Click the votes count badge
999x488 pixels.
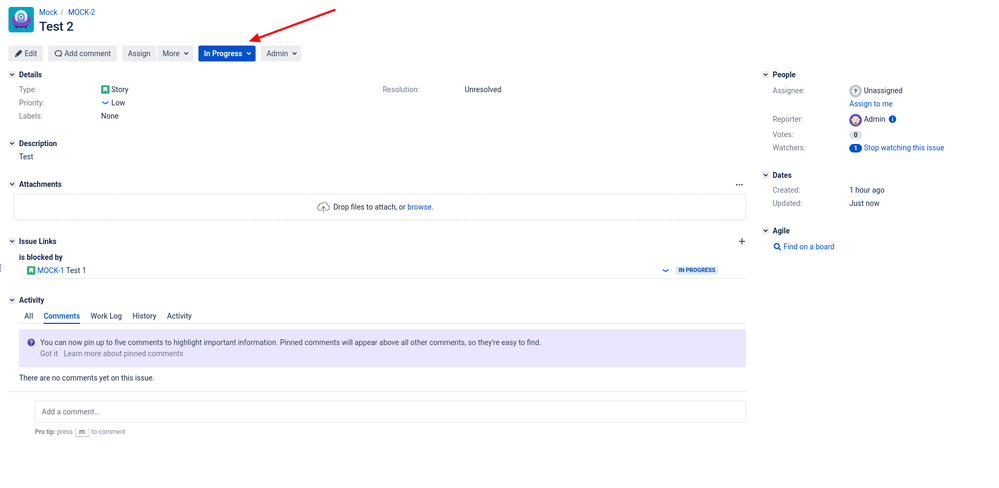[x=855, y=135]
